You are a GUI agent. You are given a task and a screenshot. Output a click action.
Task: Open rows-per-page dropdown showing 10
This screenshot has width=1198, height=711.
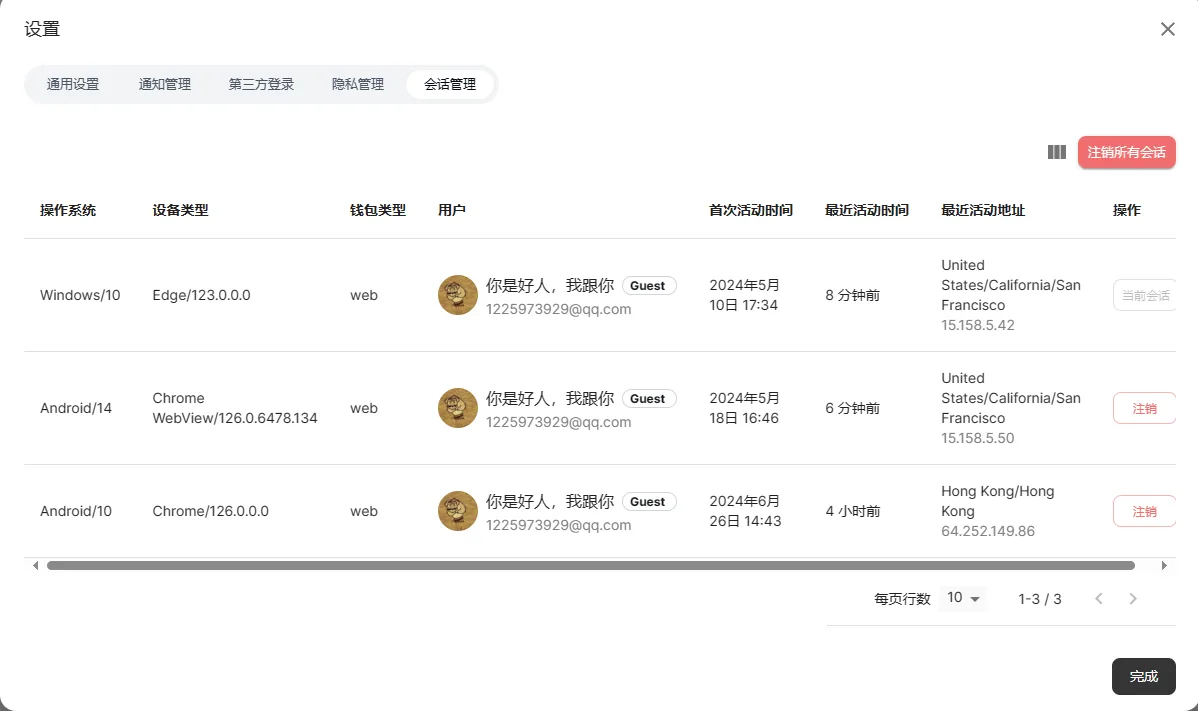click(963, 598)
